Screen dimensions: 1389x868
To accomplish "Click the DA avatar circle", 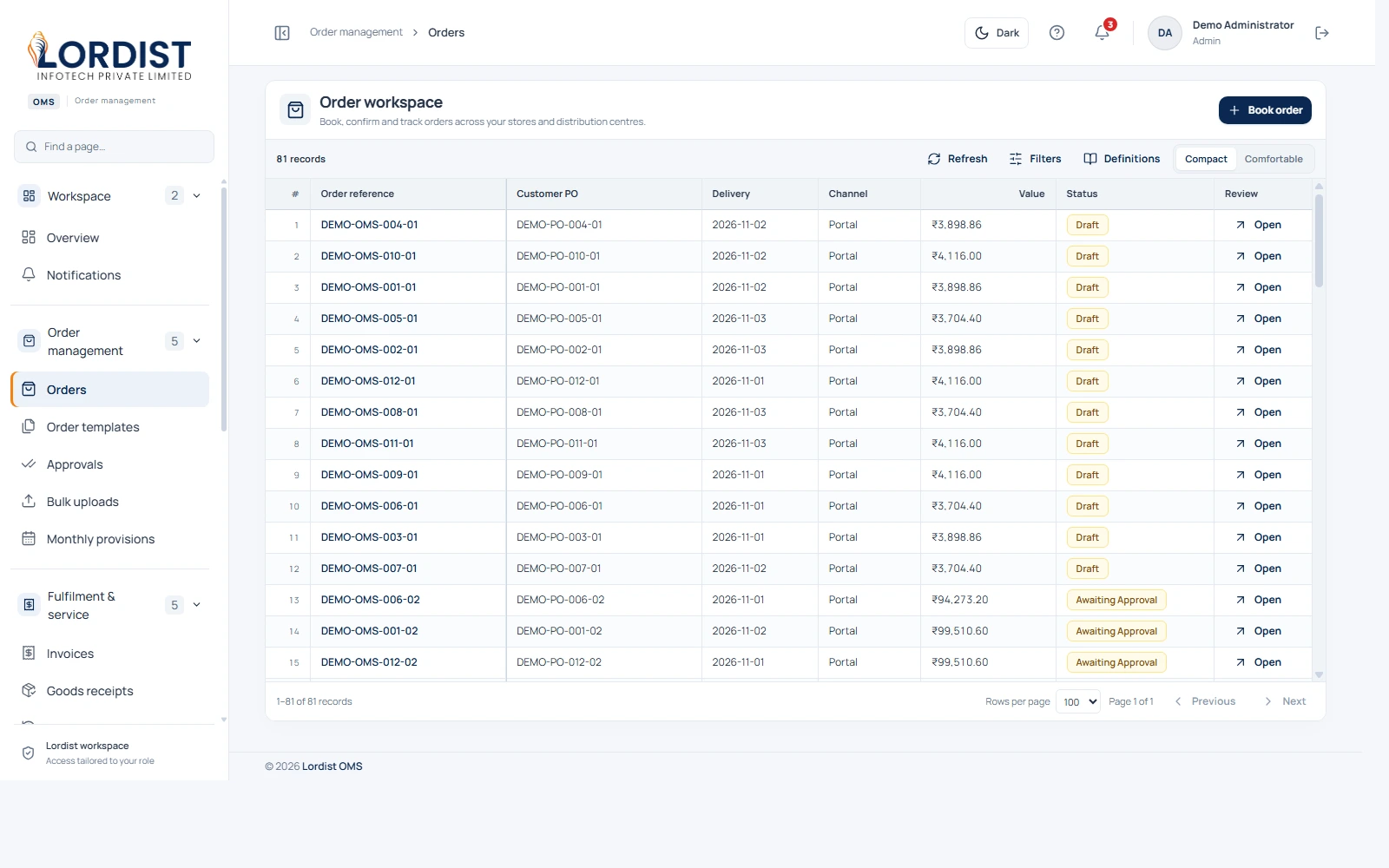I will click(1165, 33).
